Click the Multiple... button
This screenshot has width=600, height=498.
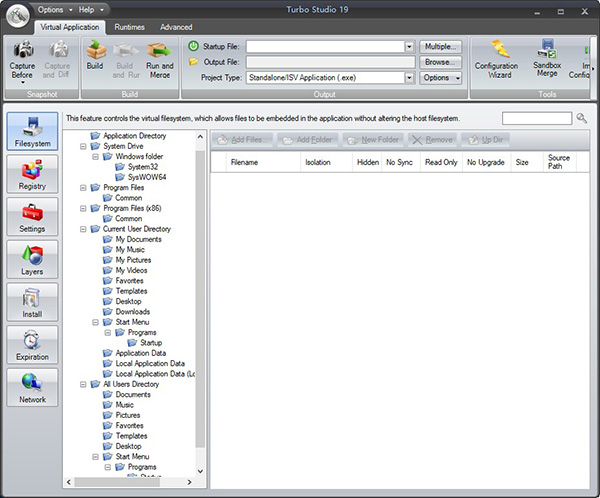click(x=441, y=47)
